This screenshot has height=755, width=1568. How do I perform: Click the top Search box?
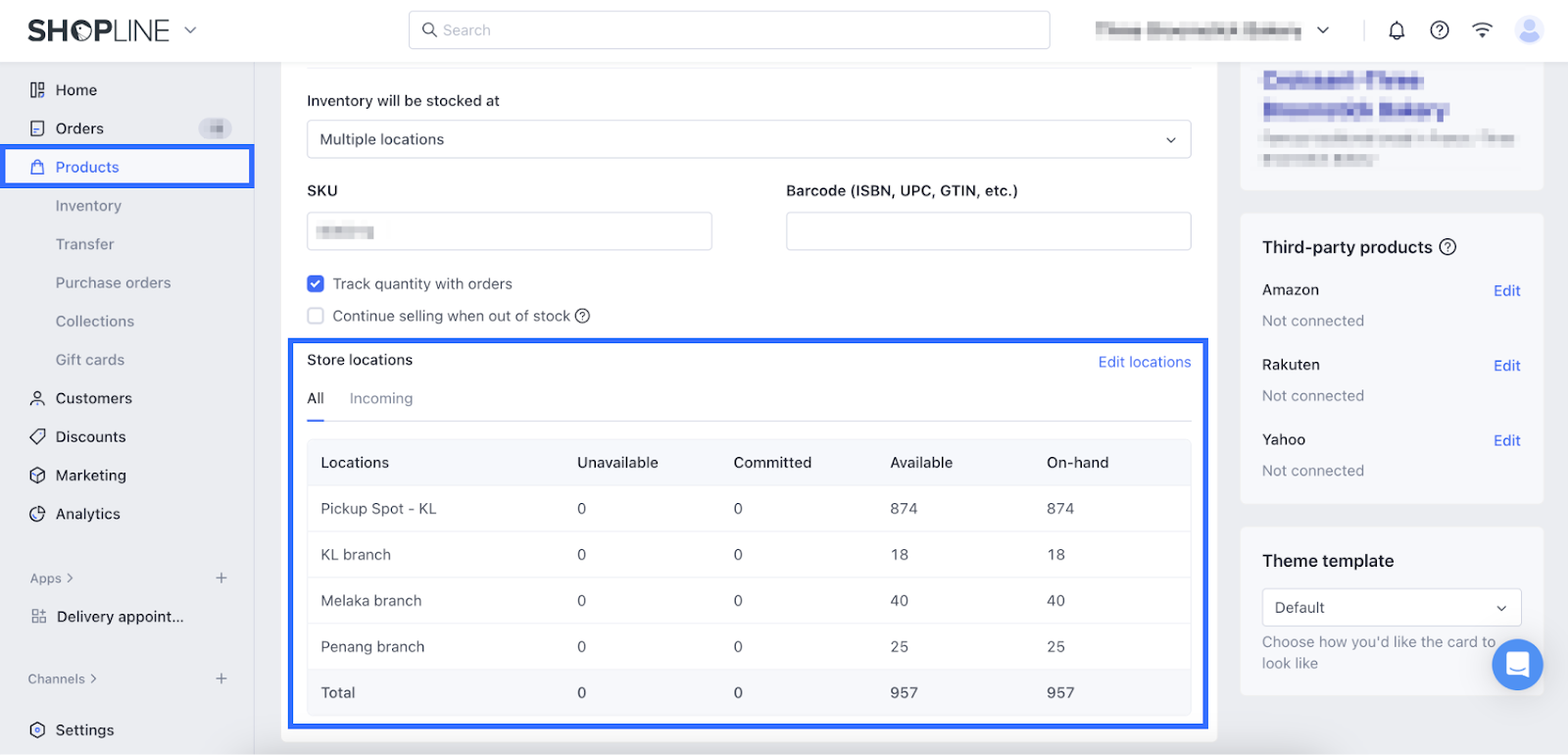pyautogui.click(x=729, y=30)
